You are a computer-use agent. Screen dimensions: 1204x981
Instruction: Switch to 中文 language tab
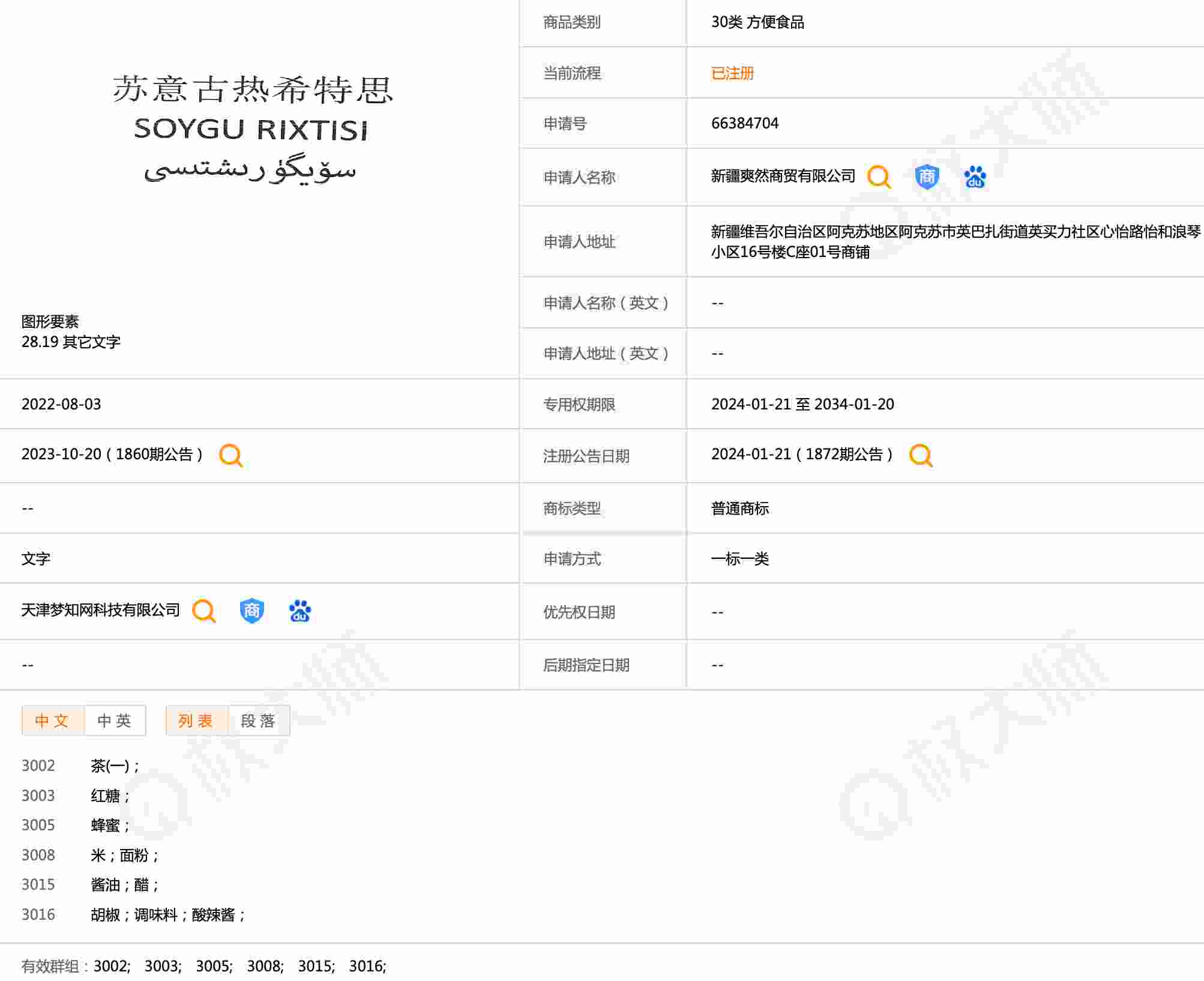[53, 720]
